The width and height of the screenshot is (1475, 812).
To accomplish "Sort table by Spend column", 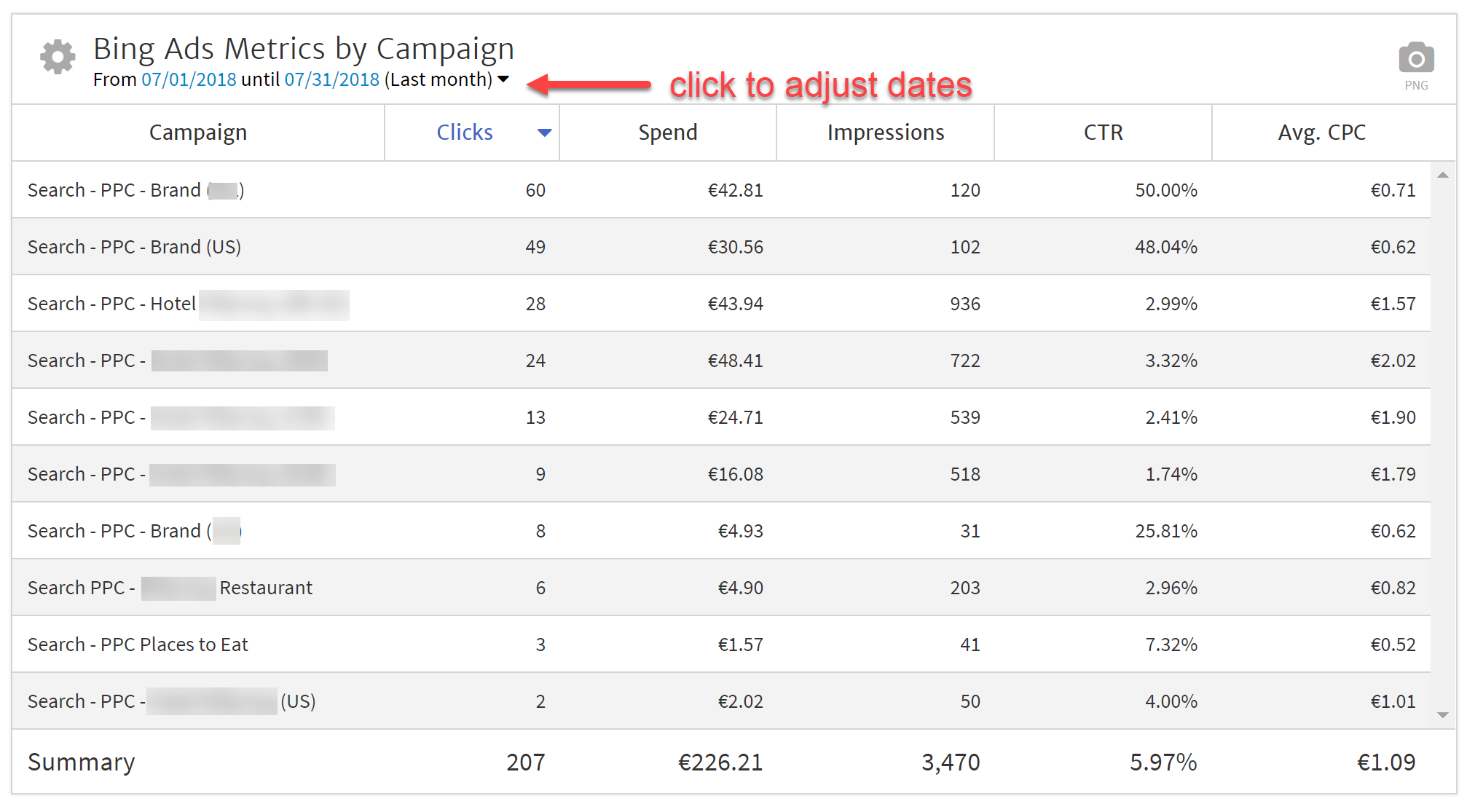I will 667,133.
